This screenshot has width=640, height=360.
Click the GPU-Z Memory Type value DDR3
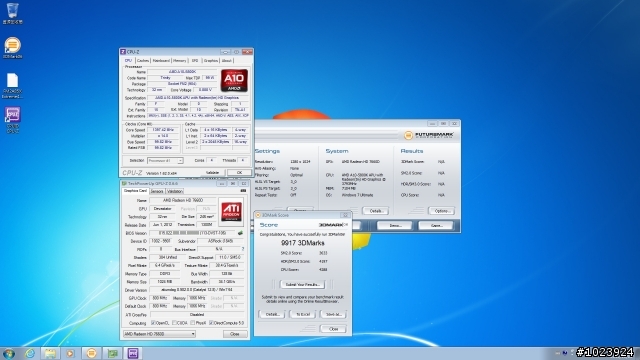point(165,273)
